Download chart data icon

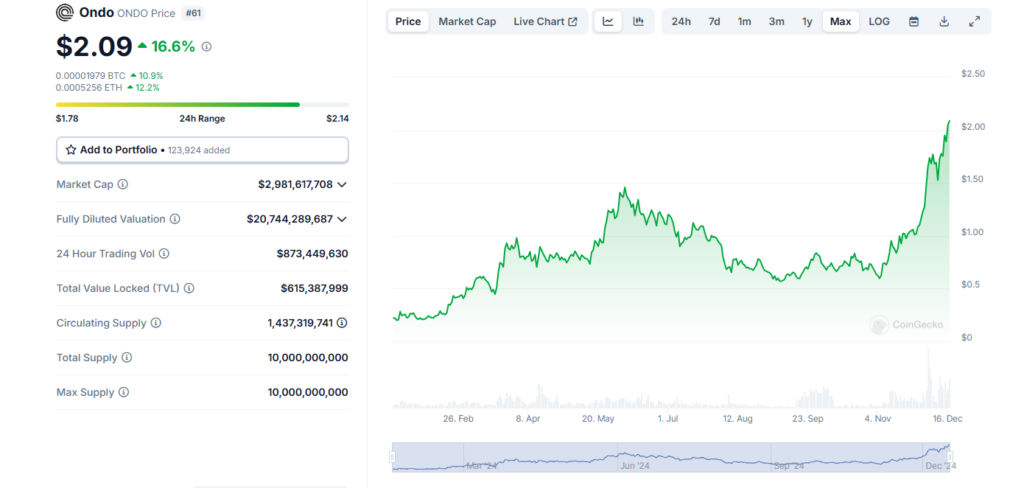click(x=944, y=22)
